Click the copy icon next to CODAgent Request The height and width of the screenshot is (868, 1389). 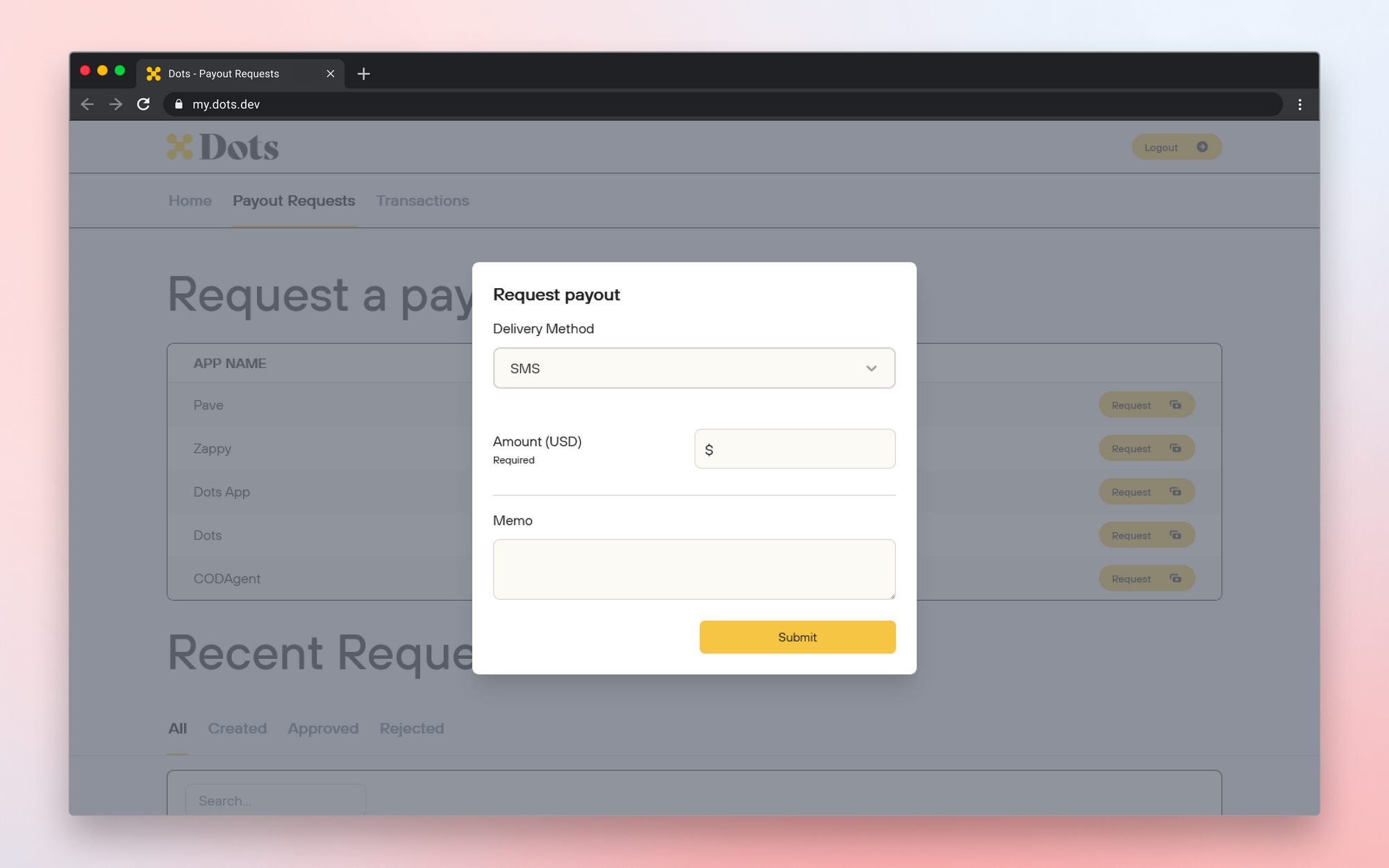point(1176,578)
